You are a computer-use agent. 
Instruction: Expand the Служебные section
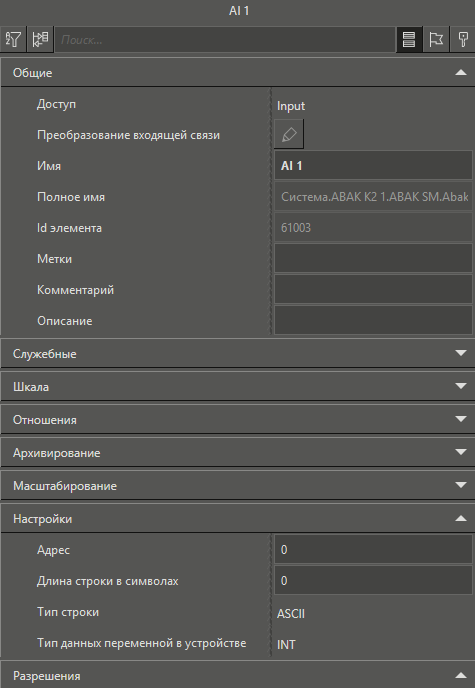coord(237,353)
